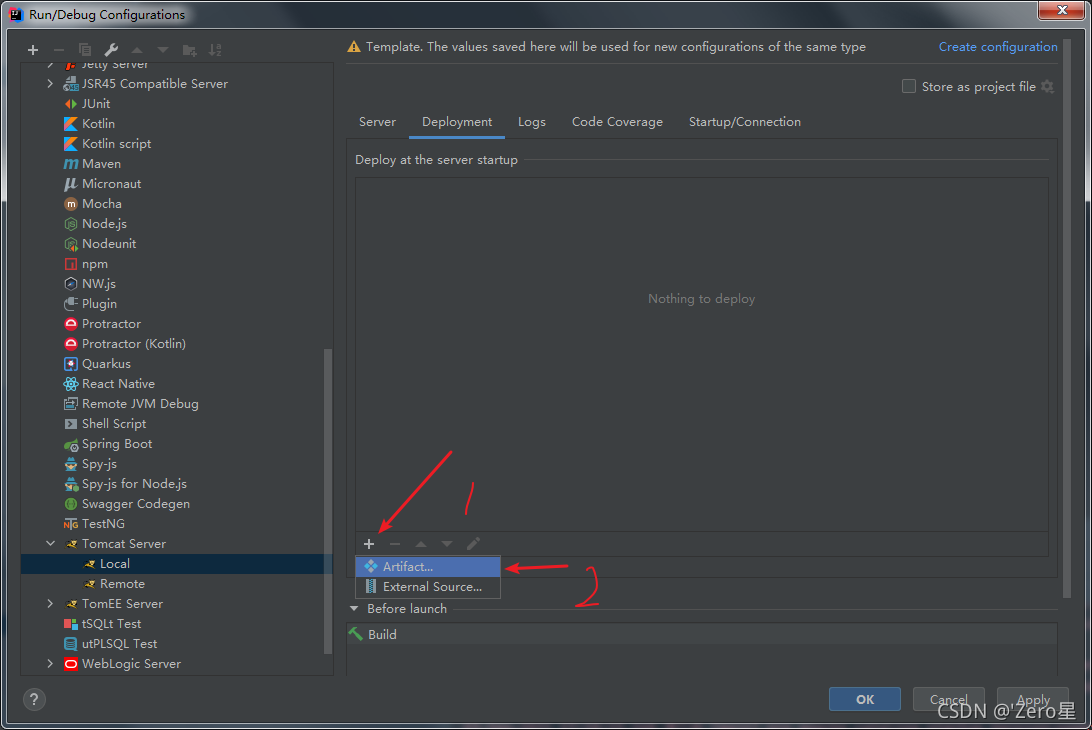Switch to the Server tab
The height and width of the screenshot is (730, 1092).
coord(377,122)
